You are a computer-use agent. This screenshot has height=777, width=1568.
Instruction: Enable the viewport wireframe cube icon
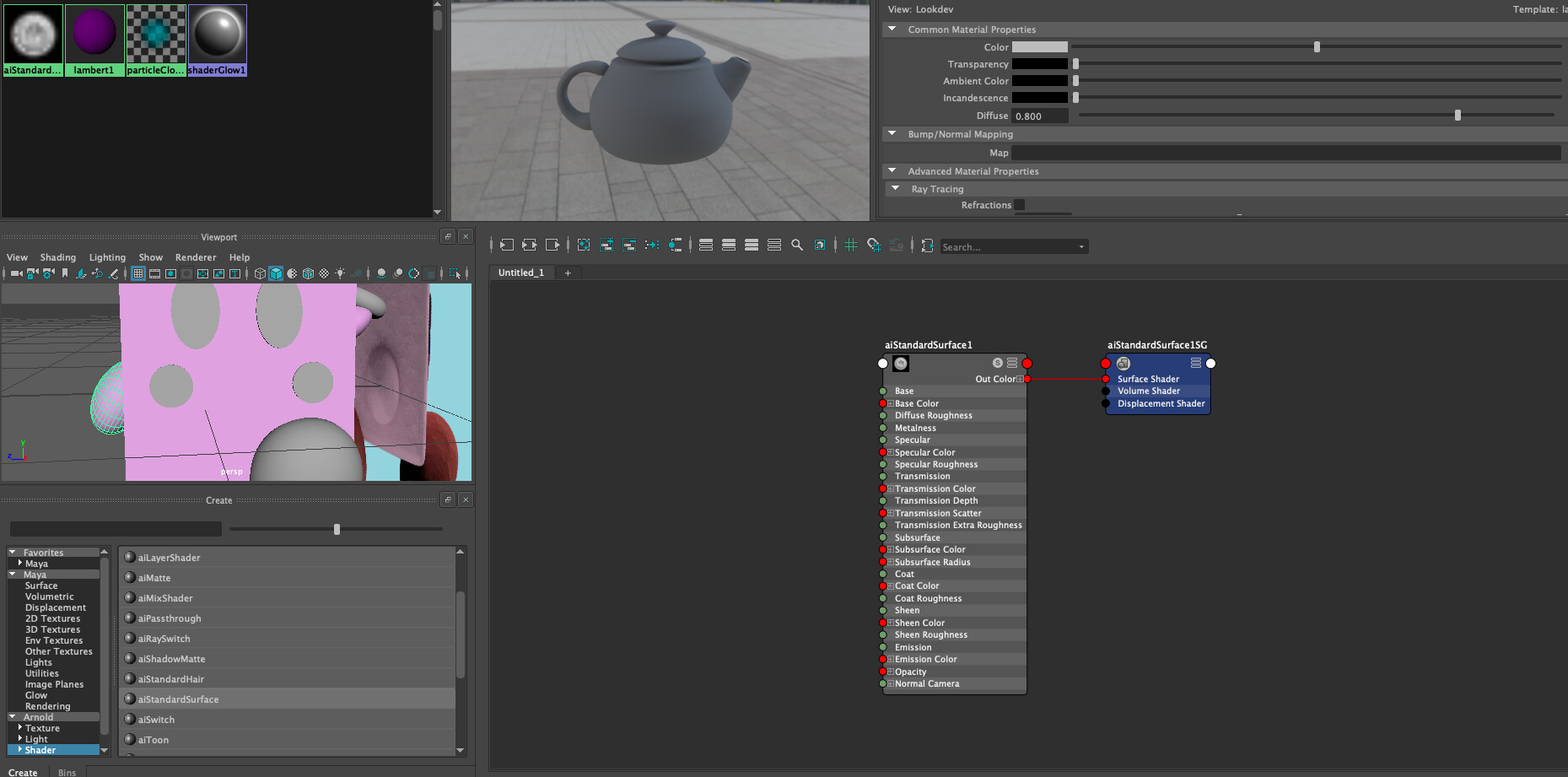click(x=260, y=273)
